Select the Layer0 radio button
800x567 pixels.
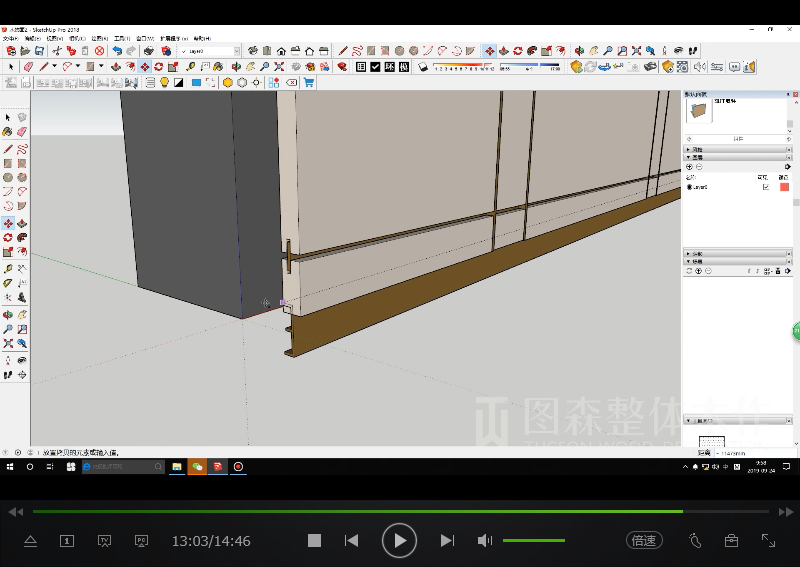690,187
